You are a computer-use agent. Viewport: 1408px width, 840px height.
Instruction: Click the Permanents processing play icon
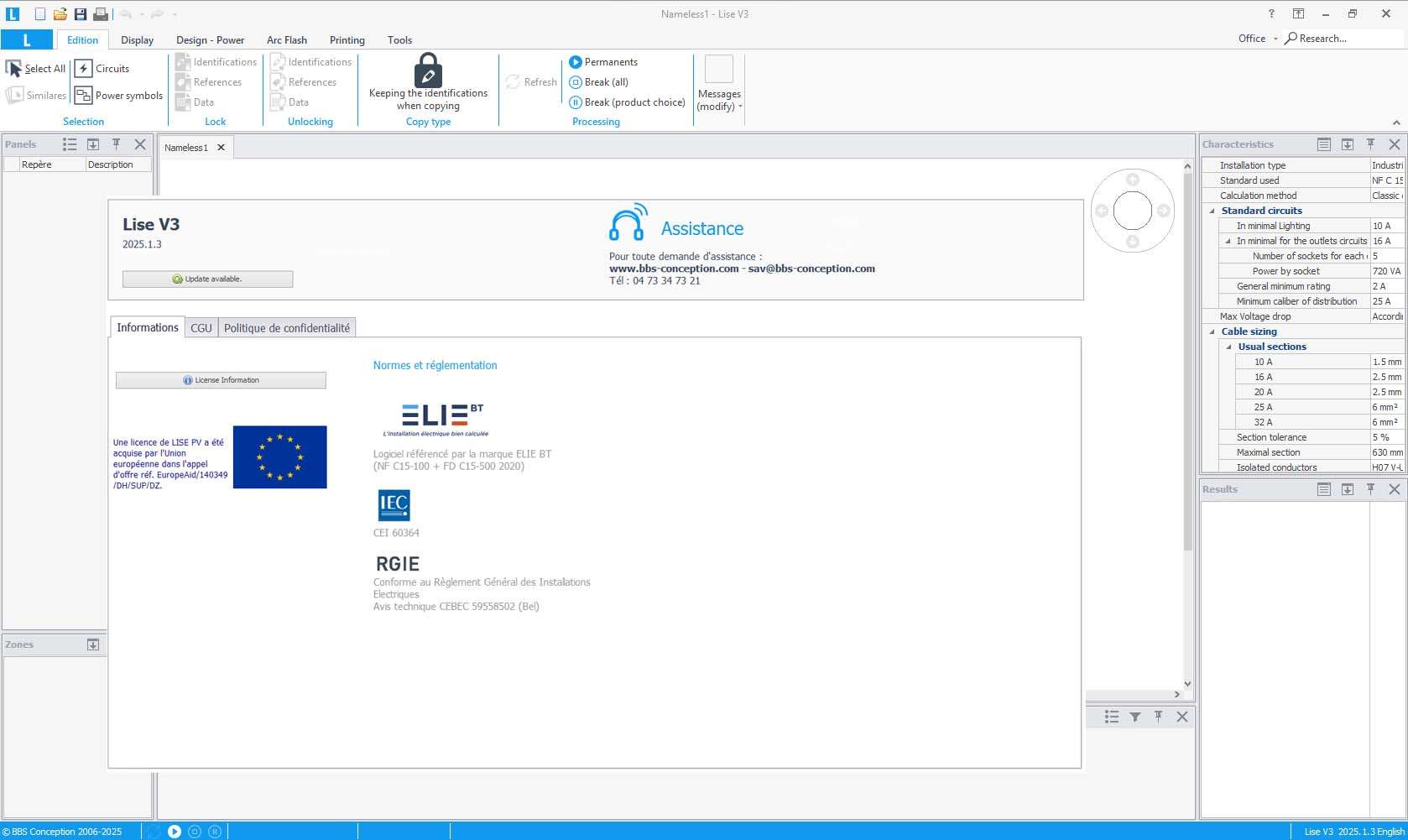coord(576,62)
